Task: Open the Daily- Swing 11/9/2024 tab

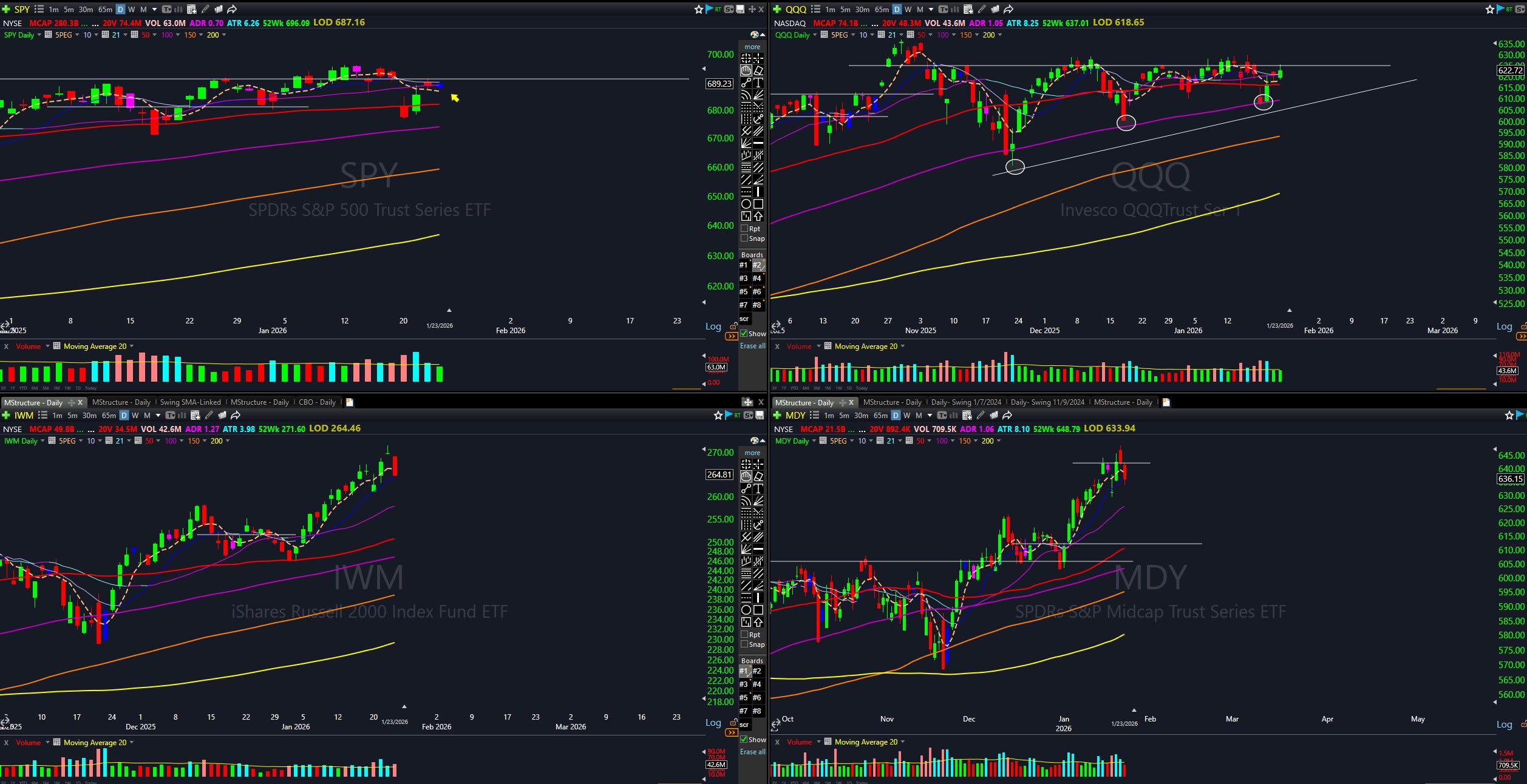Action: [1047, 402]
